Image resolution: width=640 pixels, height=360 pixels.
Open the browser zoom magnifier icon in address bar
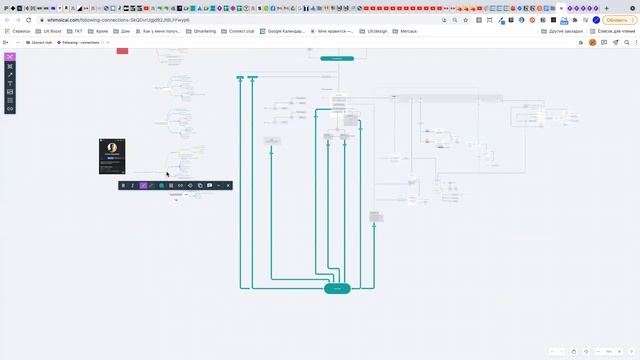point(455,20)
